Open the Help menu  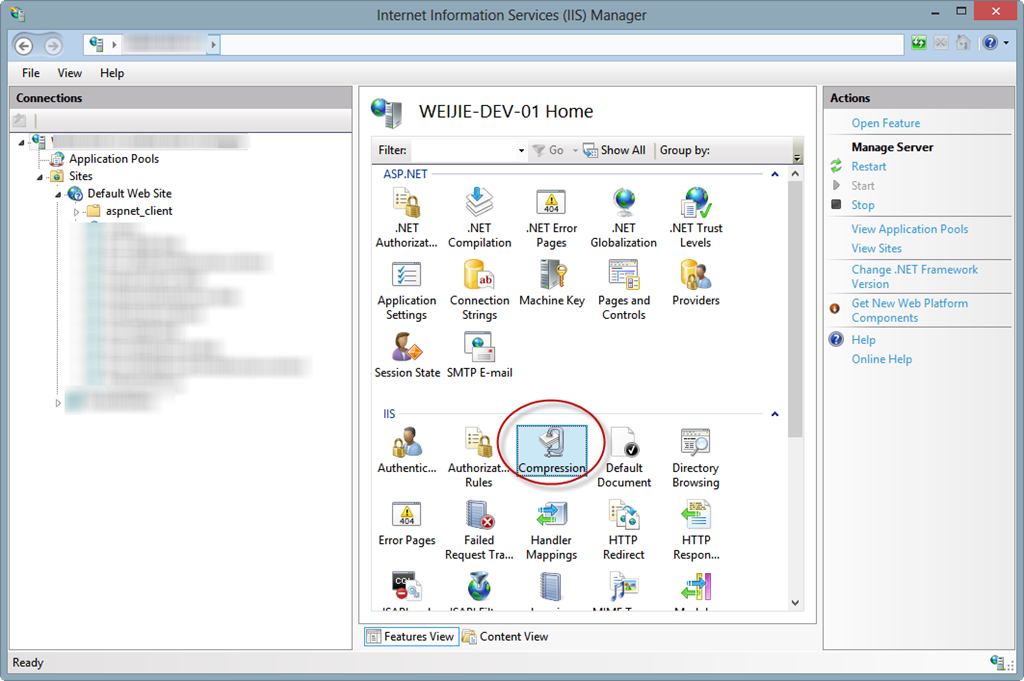point(112,73)
